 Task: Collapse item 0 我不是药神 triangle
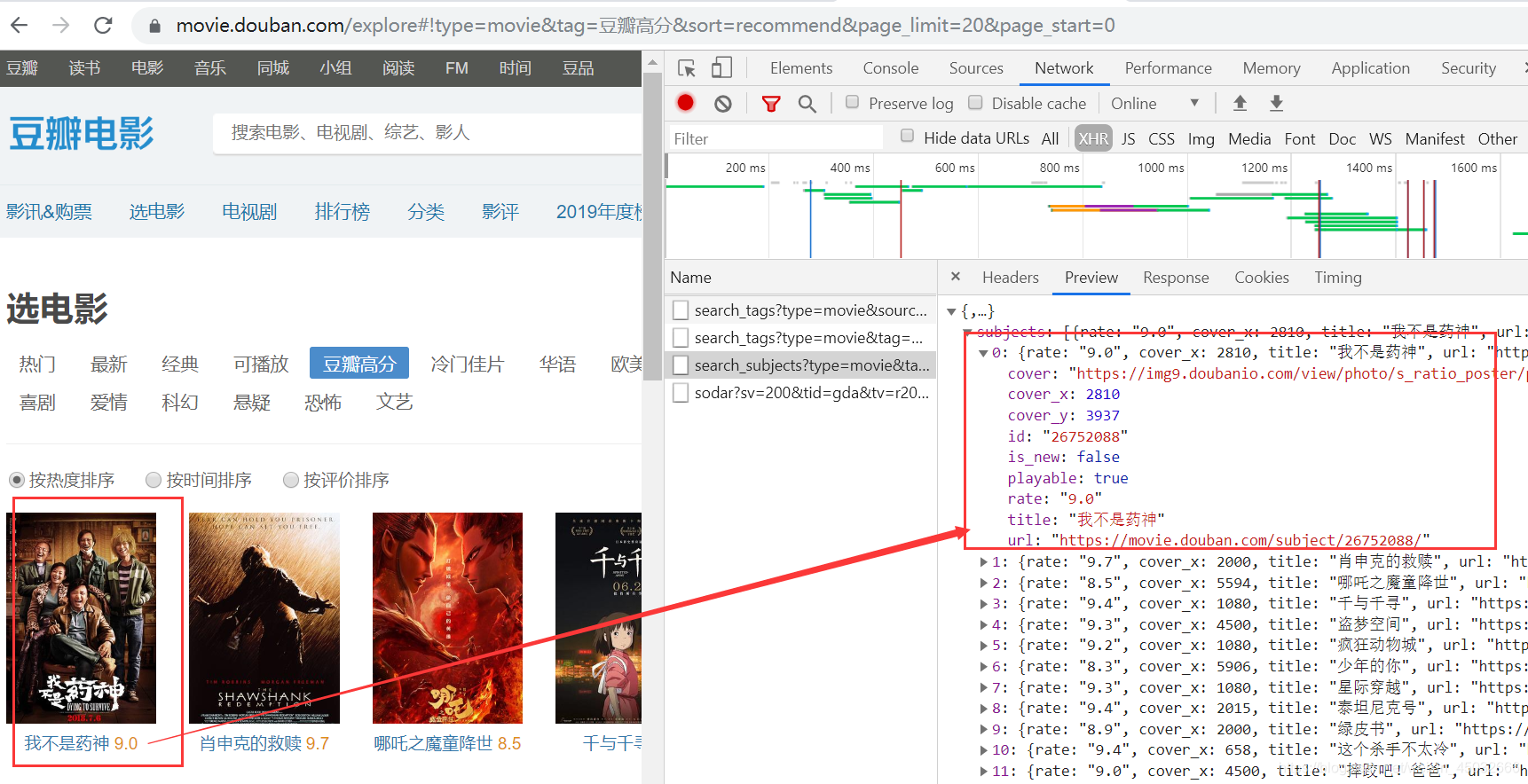pyautogui.click(x=983, y=353)
